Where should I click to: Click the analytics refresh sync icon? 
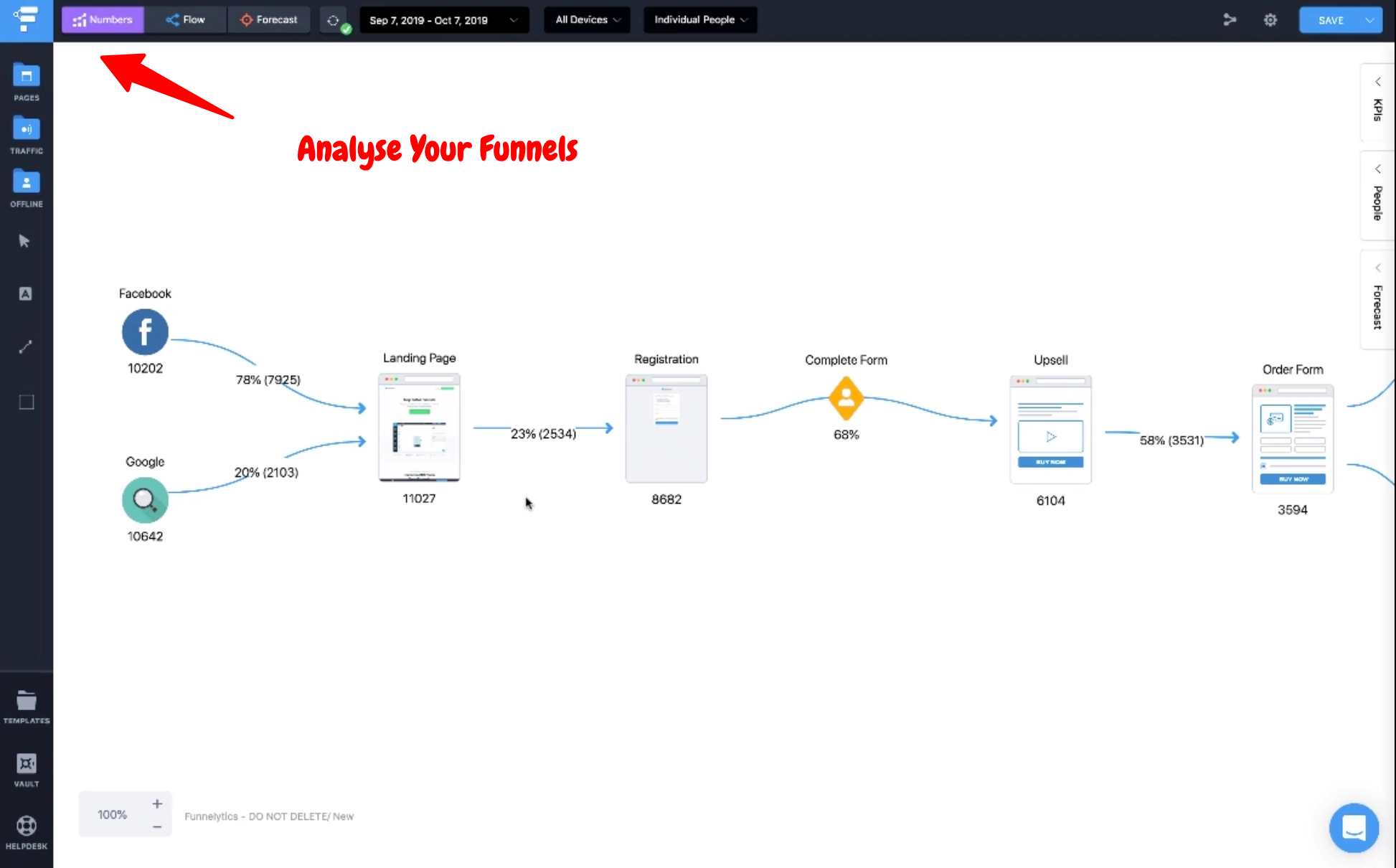click(x=334, y=20)
